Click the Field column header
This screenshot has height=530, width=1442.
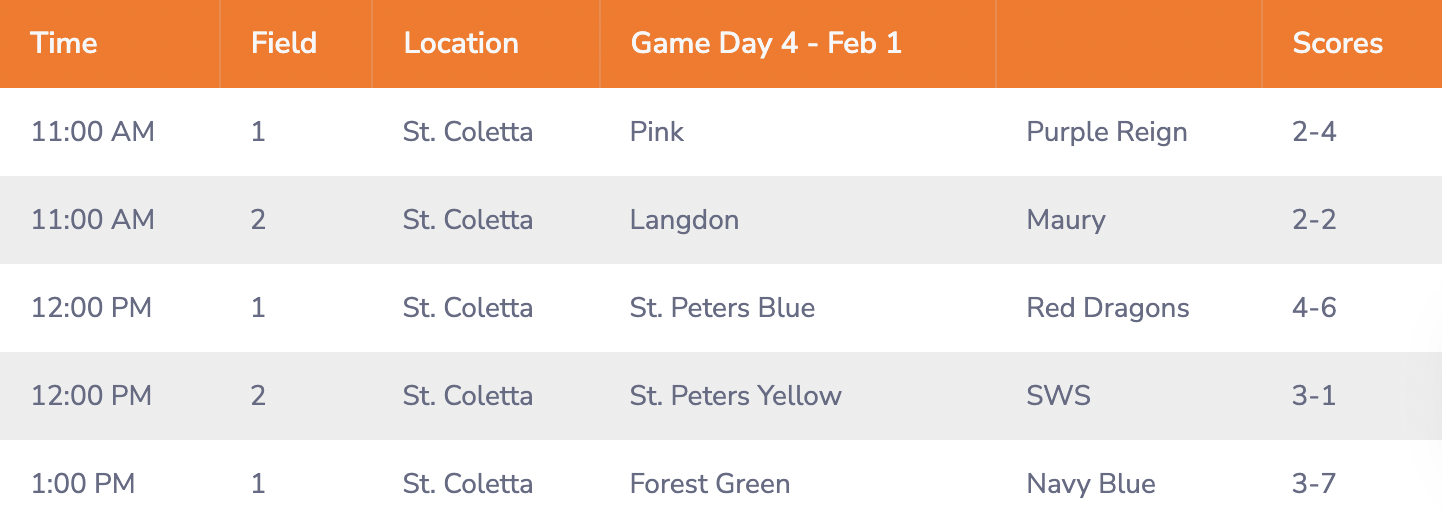(x=284, y=44)
